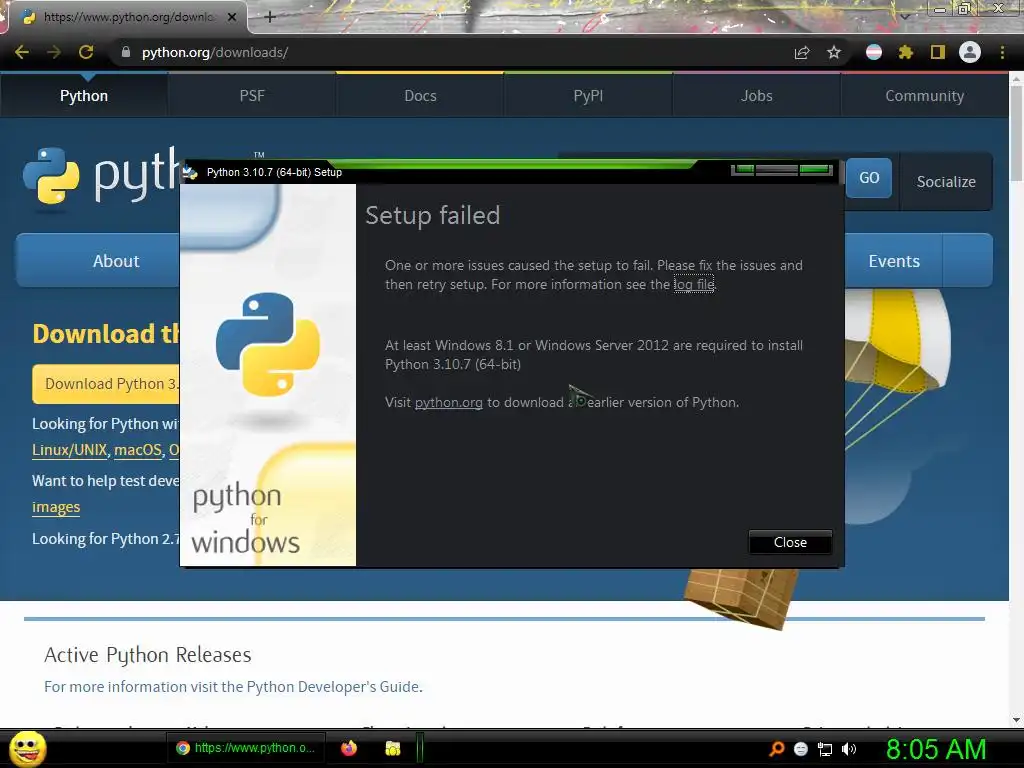Open the PyPI navigation tab
The width and height of the screenshot is (1024, 768).
pyautogui.click(x=588, y=95)
